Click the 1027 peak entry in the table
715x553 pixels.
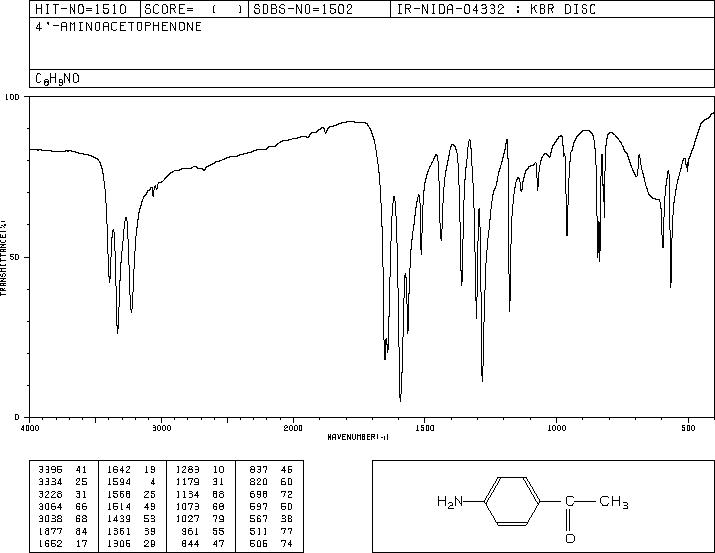click(x=200, y=519)
